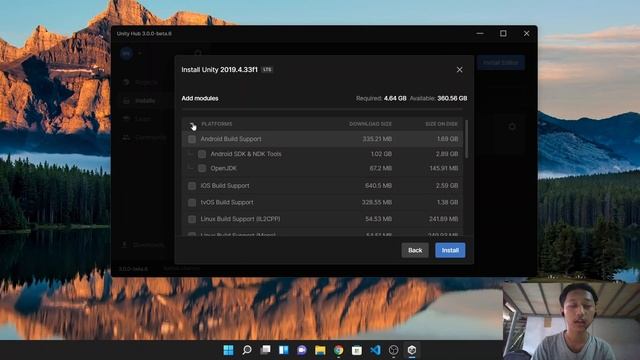Click the Downloads arrow icon

pos(124,245)
